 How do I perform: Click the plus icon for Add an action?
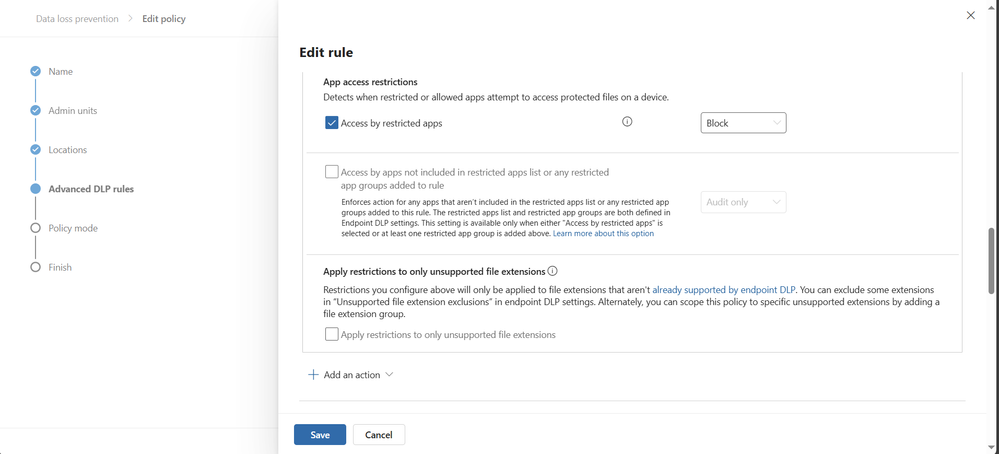313,375
